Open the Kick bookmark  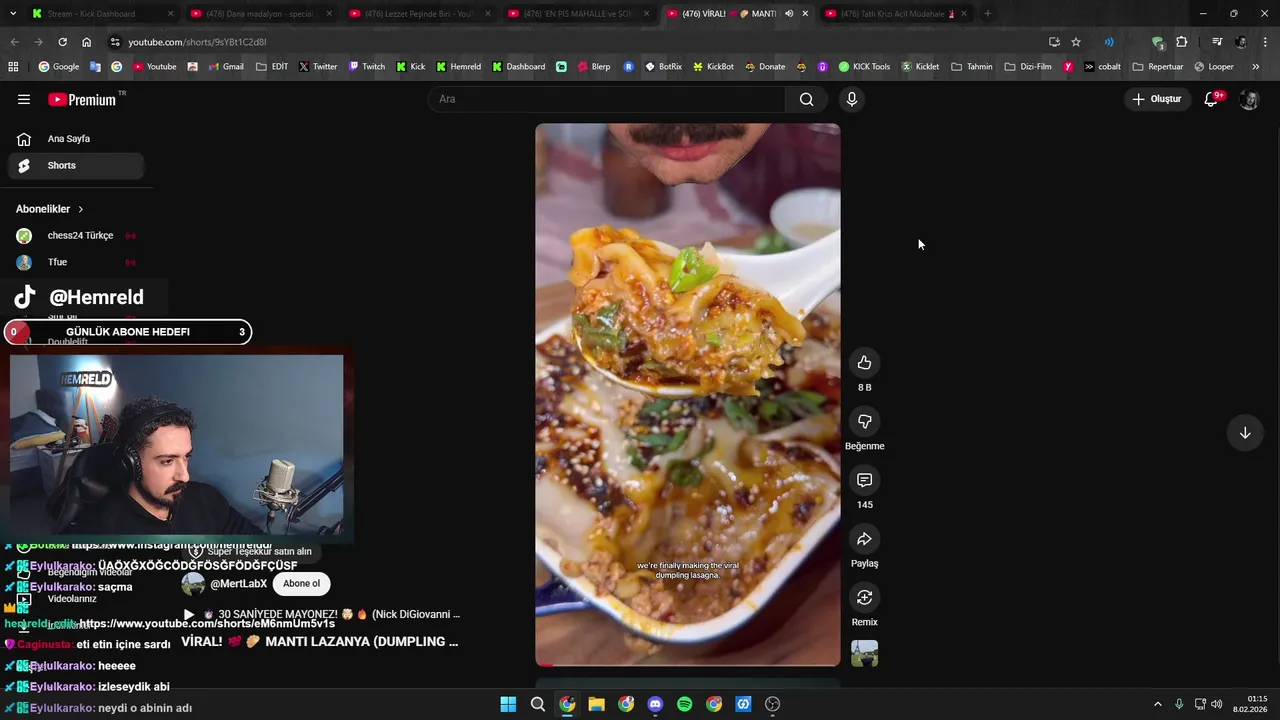[411, 67]
